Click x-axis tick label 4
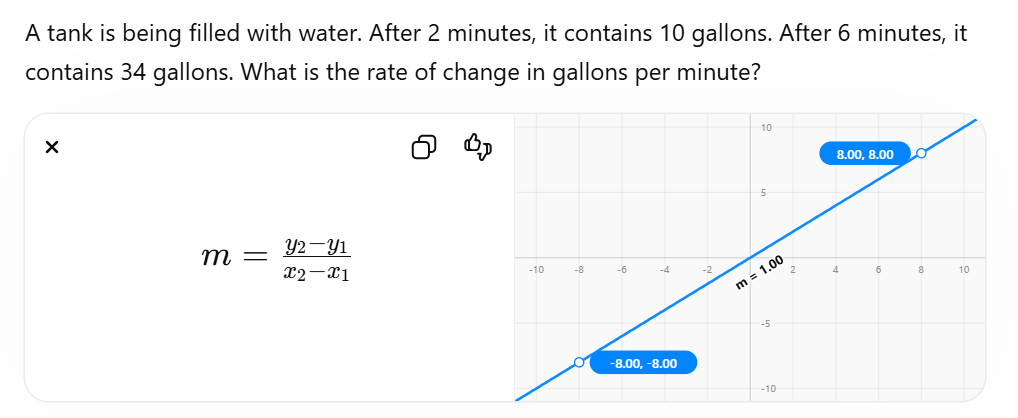Viewport: 1018px width, 418px height. (836, 269)
